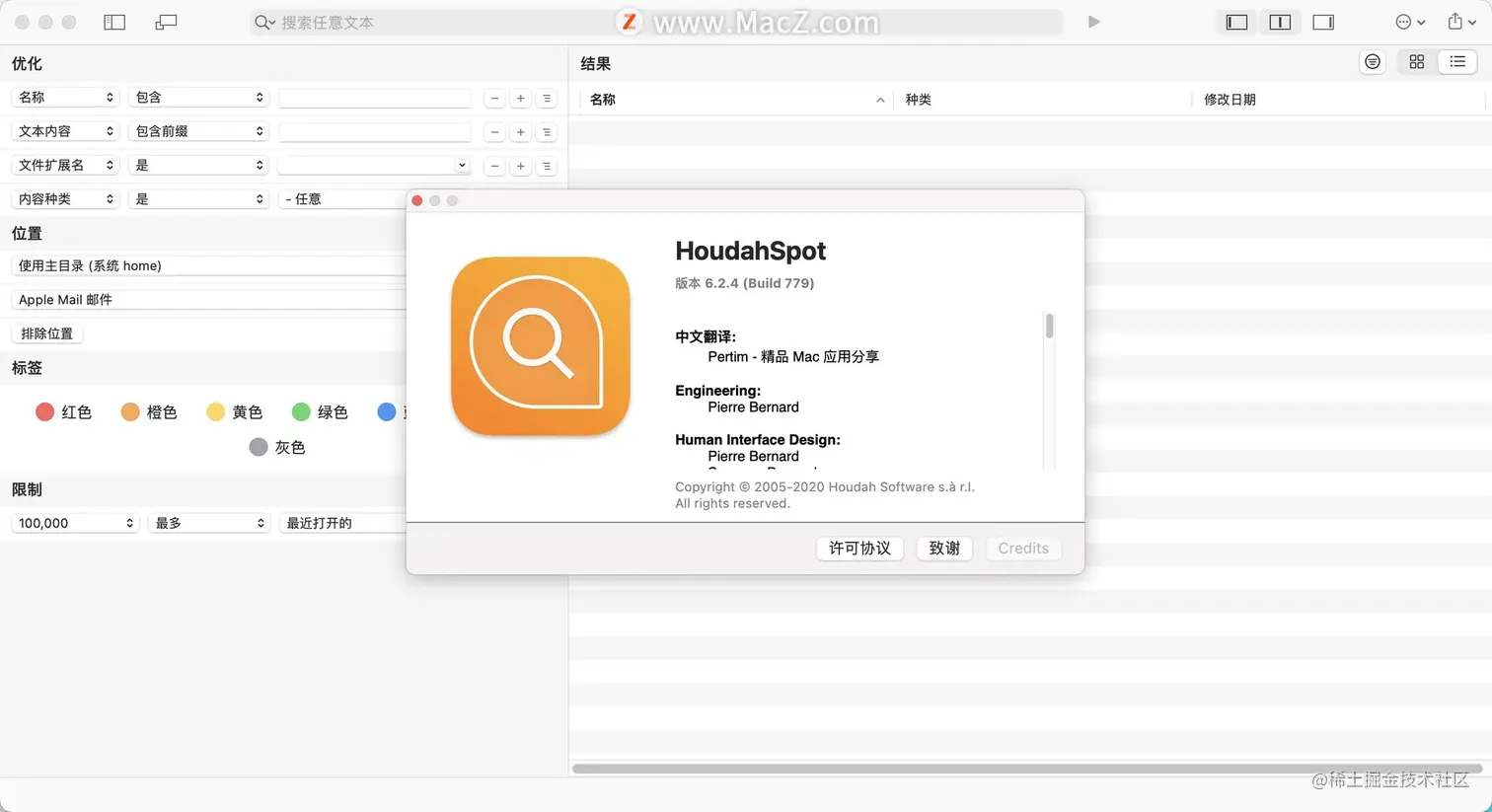Image resolution: width=1492 pixels, height=812 pixels.
Task: Open the 是 operator dropdown for 内容种类
Action: (198, 198)
